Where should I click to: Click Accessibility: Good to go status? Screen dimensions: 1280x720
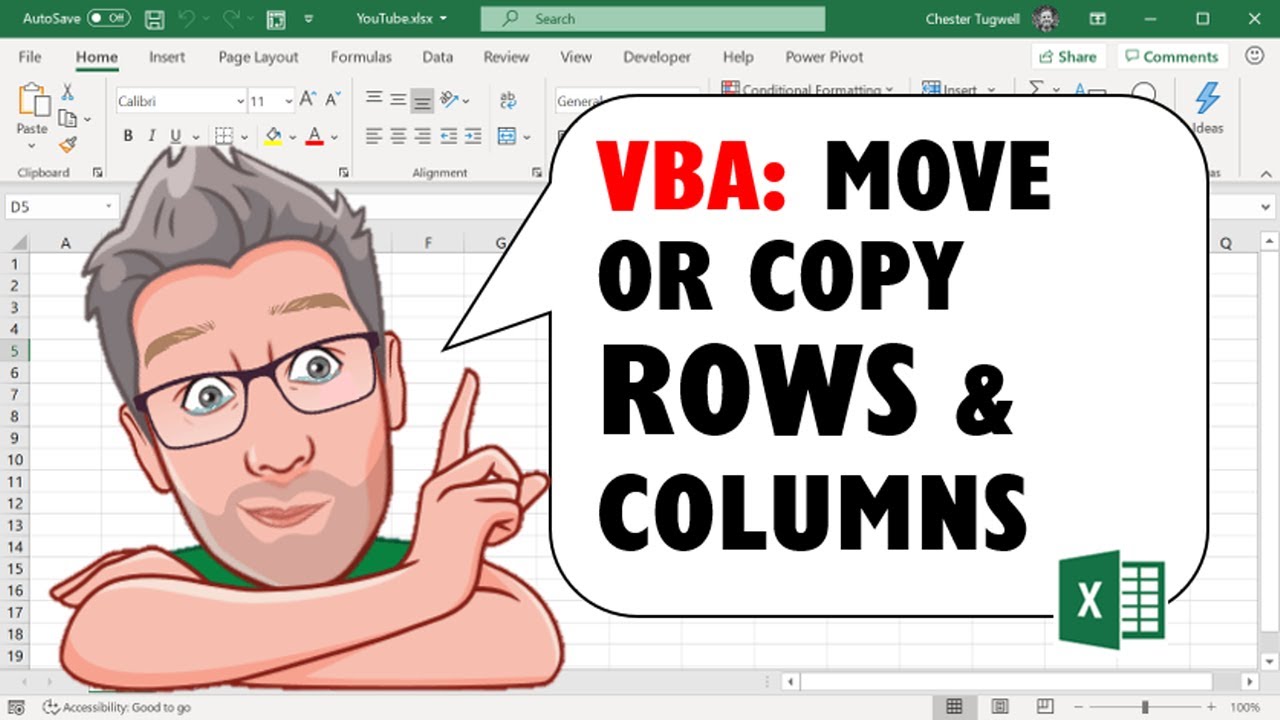pos(117,707)
